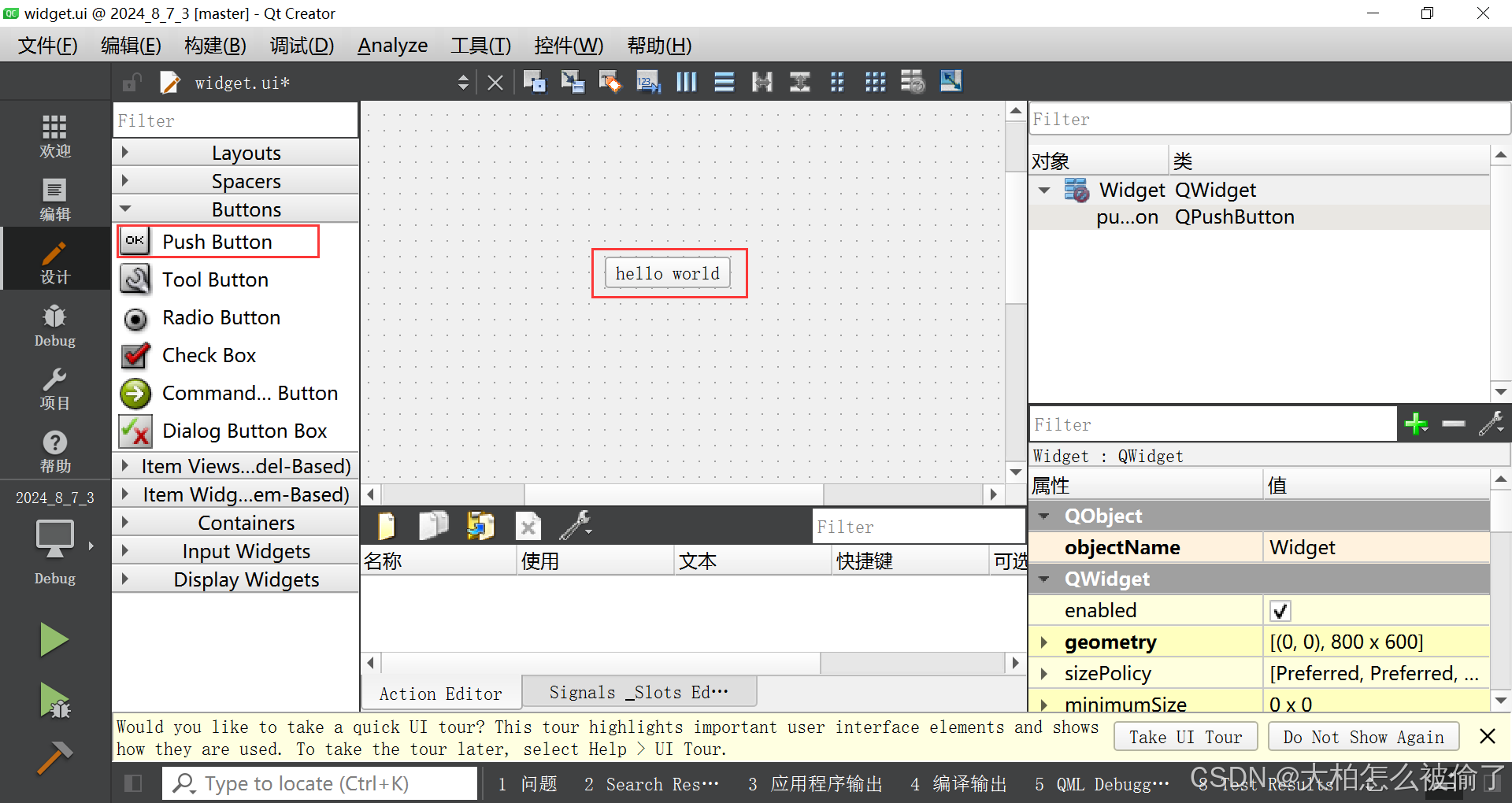The width and height of the screenshot is (1512, 803).
Task: Open 帮助 (Help) mode
Action: click(x=55, y=451)
